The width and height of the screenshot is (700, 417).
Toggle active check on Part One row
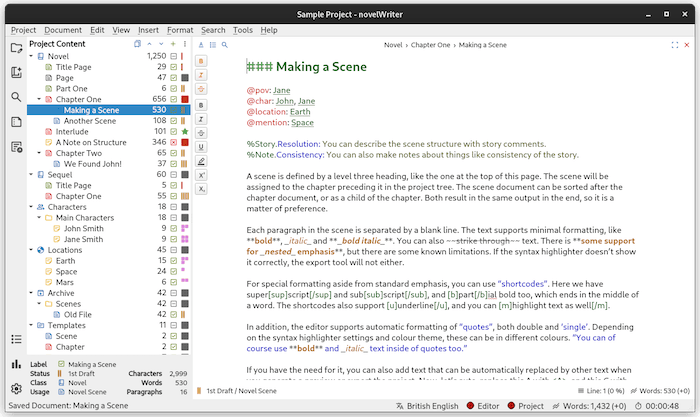pos(174,88)
